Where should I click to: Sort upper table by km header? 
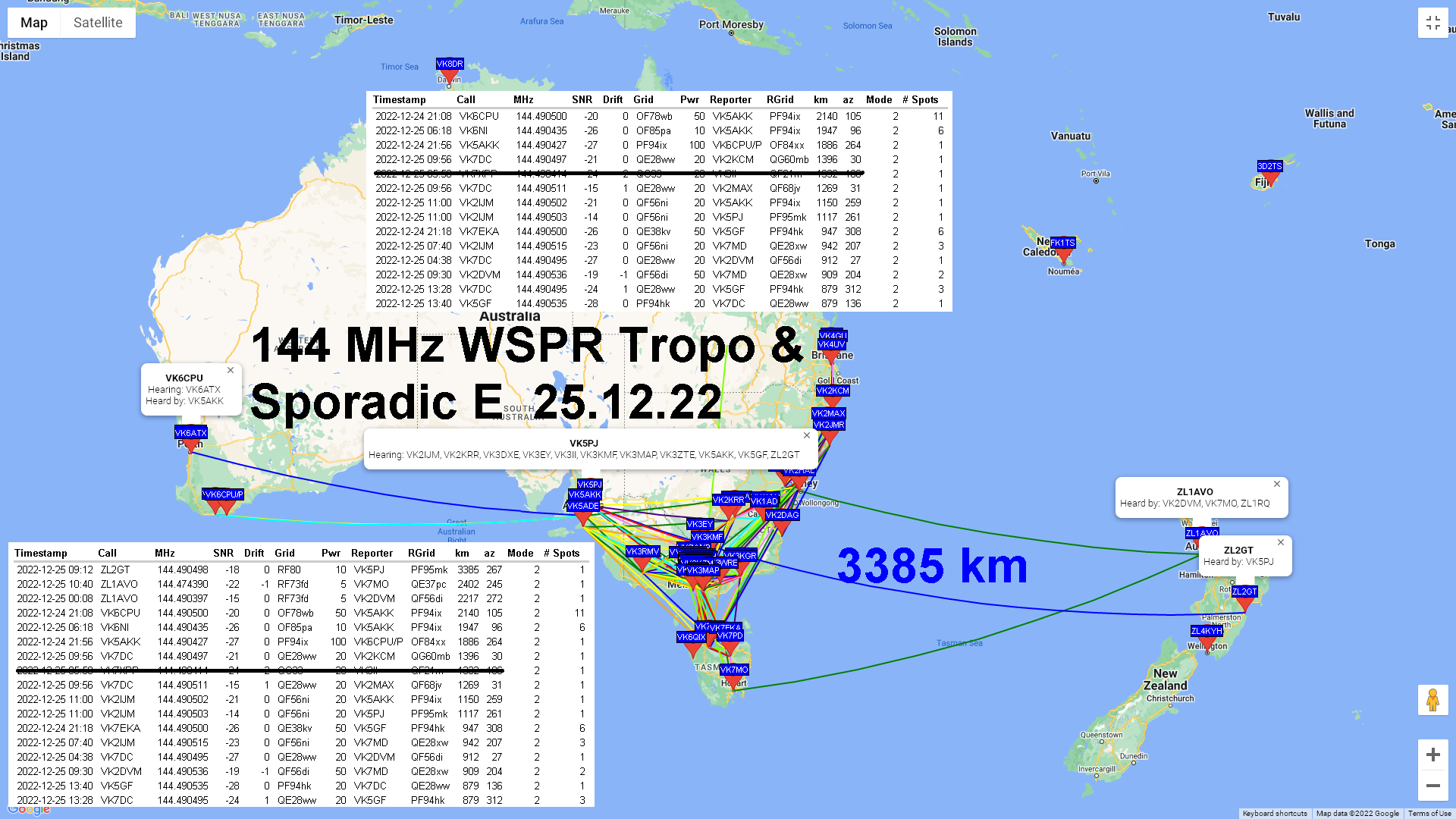click(x=821, y=99)
